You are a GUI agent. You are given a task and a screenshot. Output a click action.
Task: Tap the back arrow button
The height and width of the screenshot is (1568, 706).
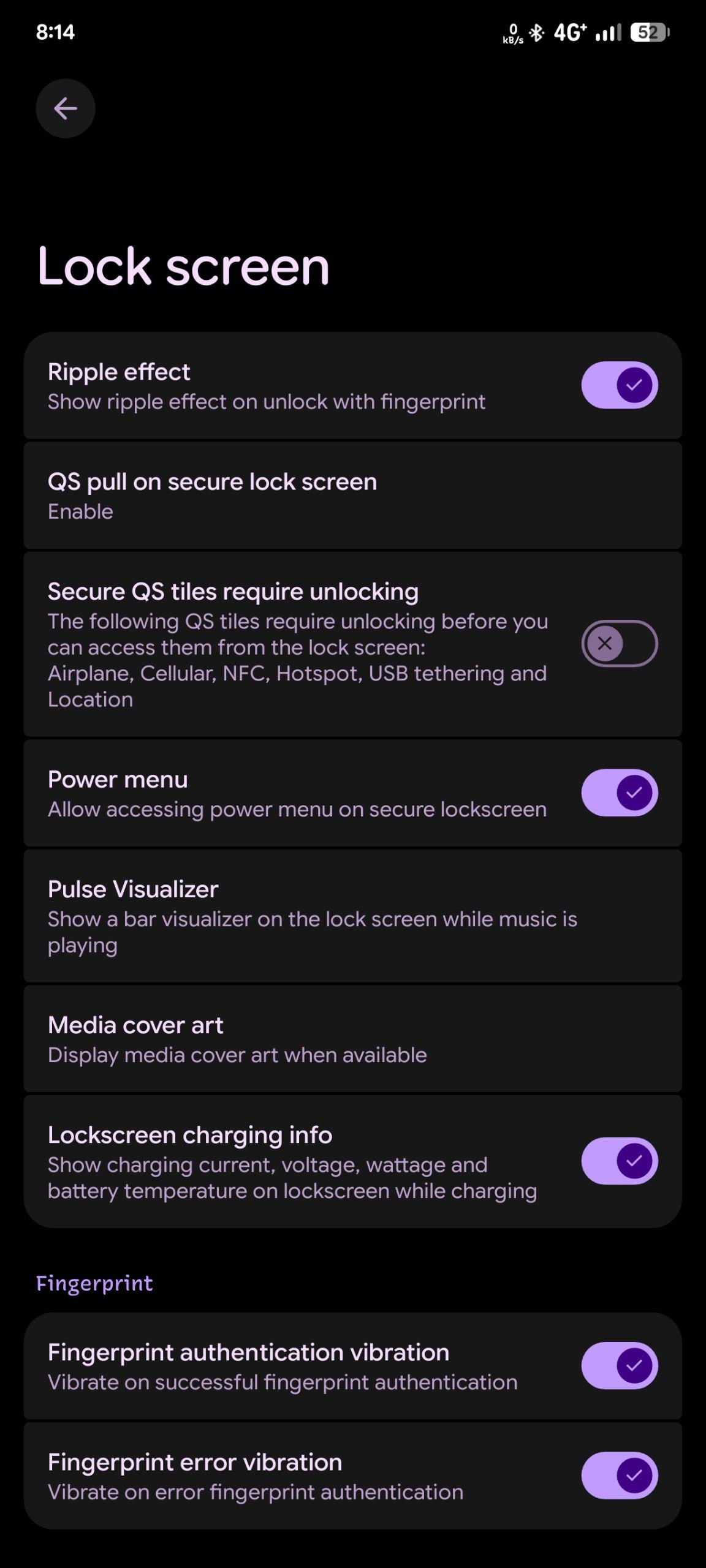click(x=66, y=108)
